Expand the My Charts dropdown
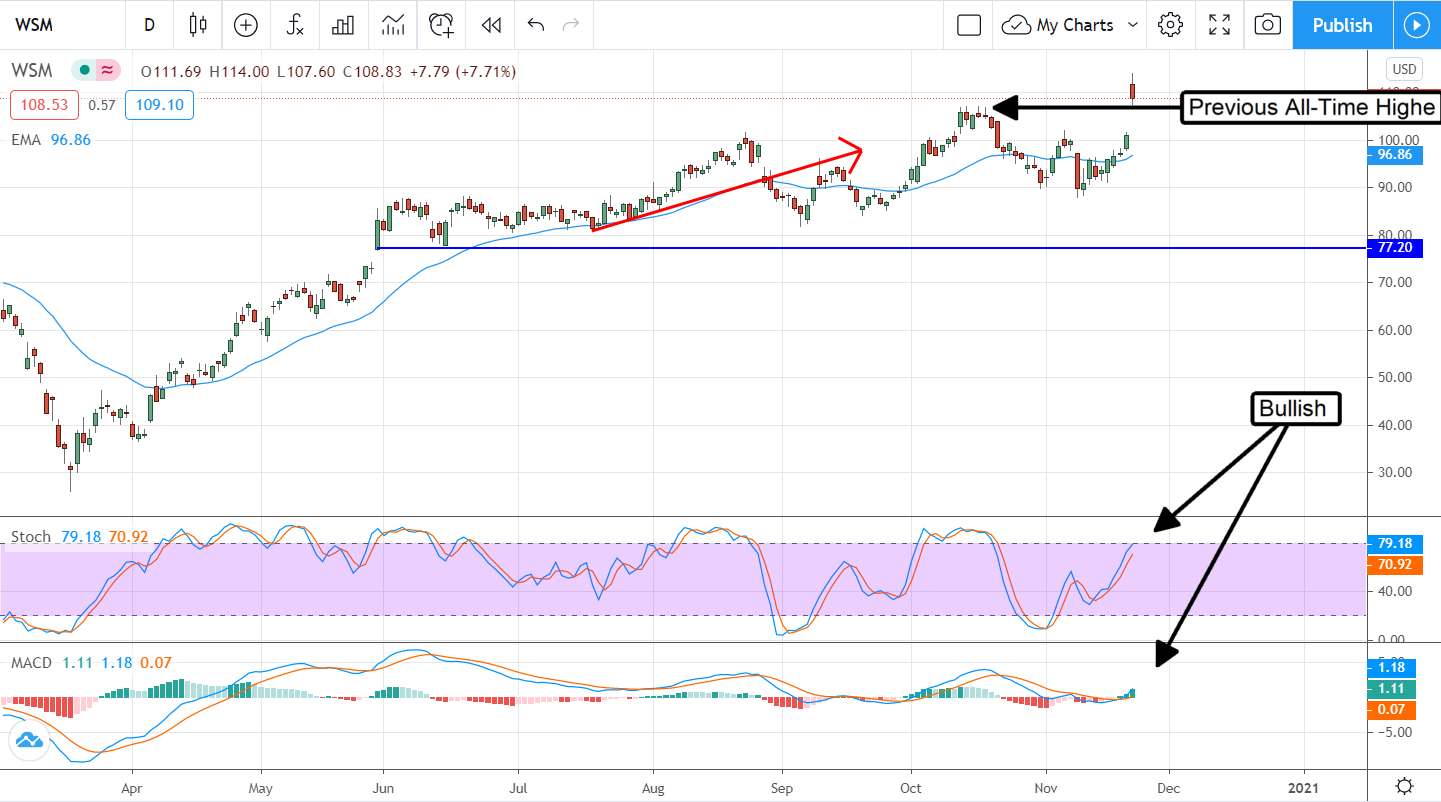Viewport: 1441px width, 802px height. (x=1071, y=25)
